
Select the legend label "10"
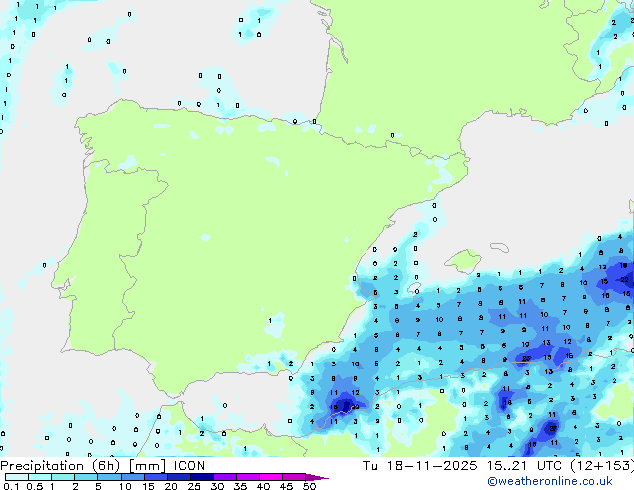tap(125, 486)
